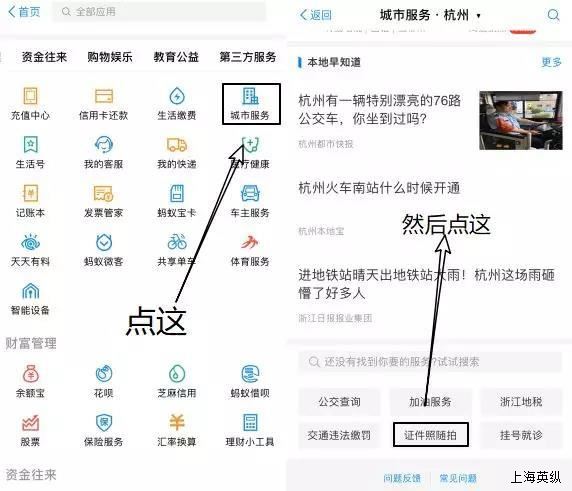572x491 pixels.
Task: Open the 浙江地税 service button
Action: tap(521, 402)
